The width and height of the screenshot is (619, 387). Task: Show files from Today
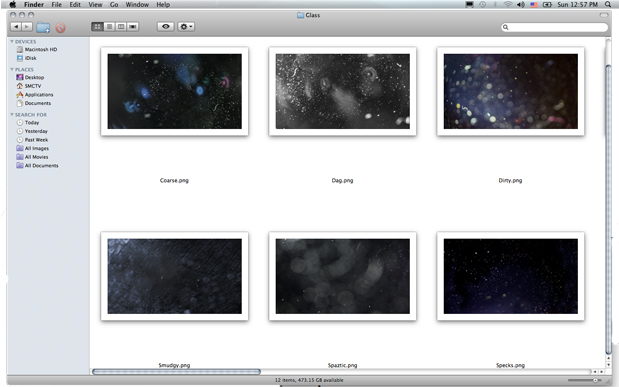28,123
